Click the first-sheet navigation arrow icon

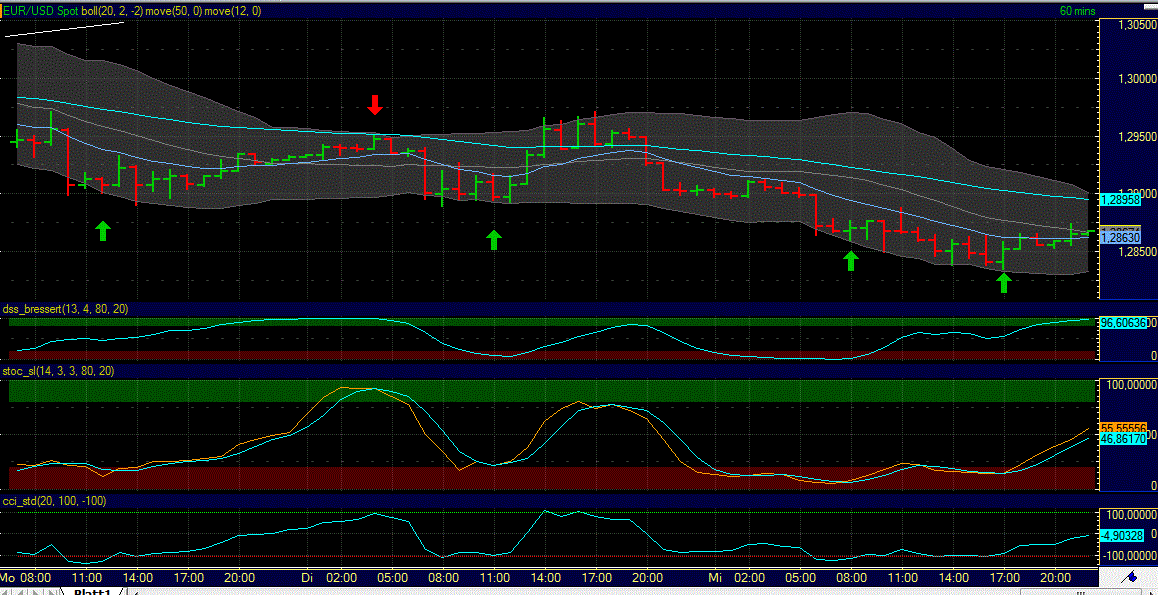coord(5,590)
